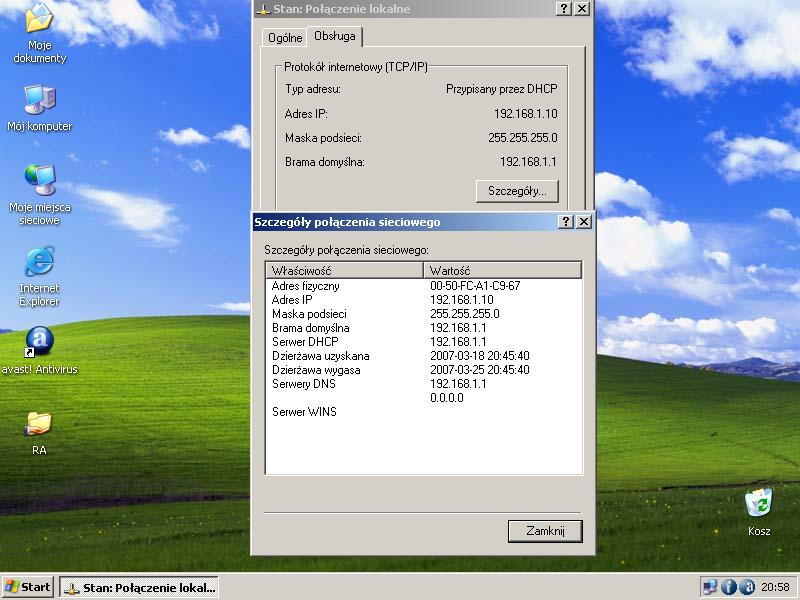Switch to the Ogólne tab

click(x=285, y=38)
